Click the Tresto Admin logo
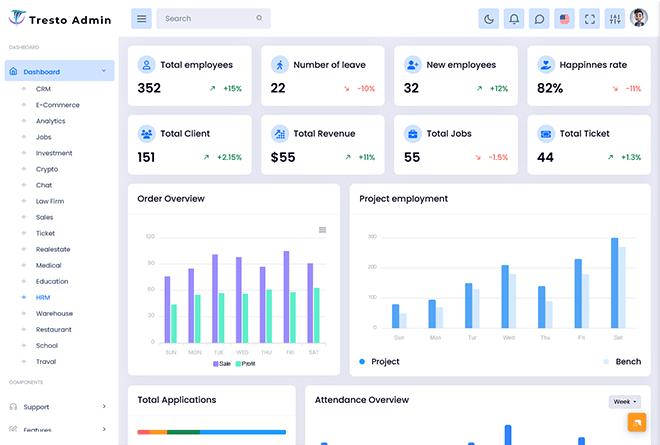Image resolution: width=660 pixels, height=445 pixels. pyautogui.click(x=60, y=19)
